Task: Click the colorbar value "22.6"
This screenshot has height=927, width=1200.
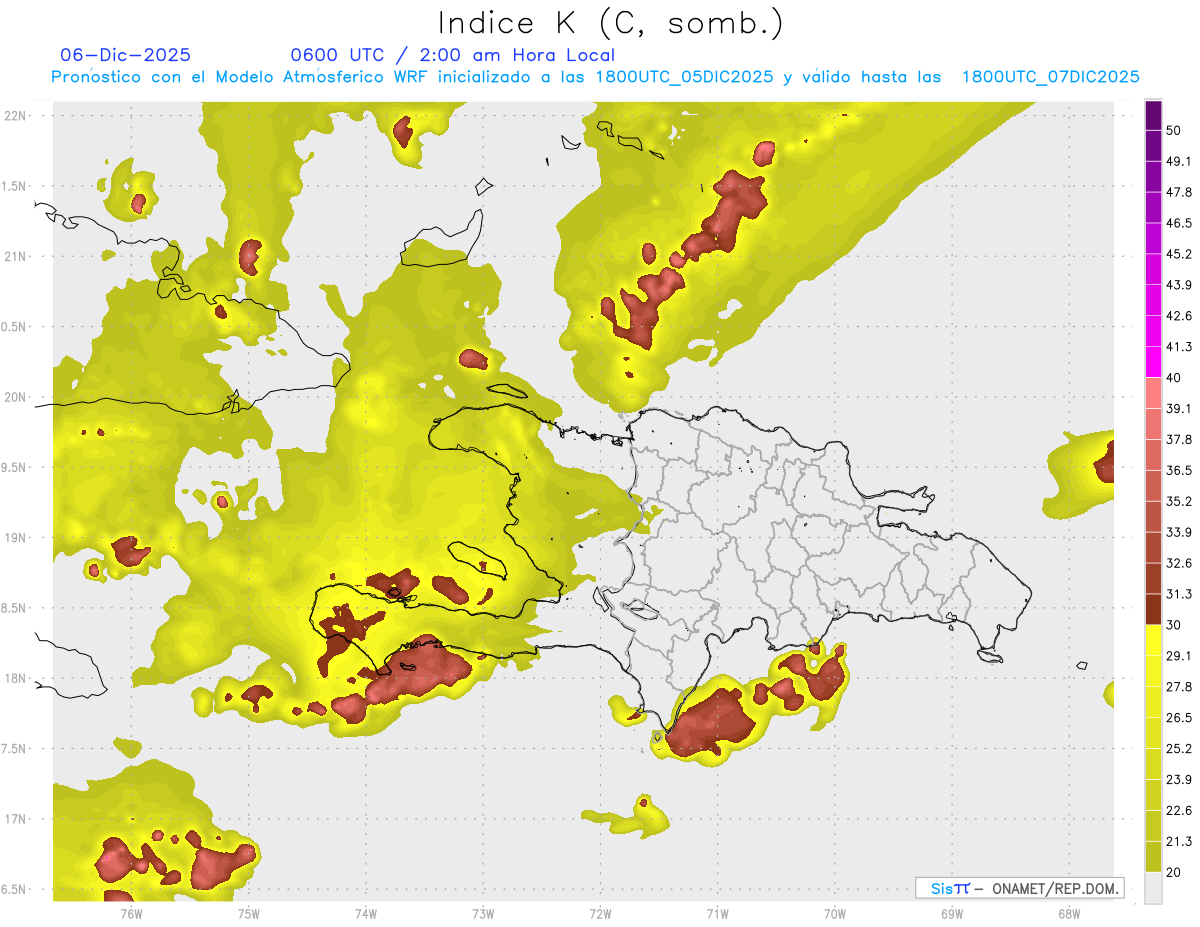Action: 1178,811
